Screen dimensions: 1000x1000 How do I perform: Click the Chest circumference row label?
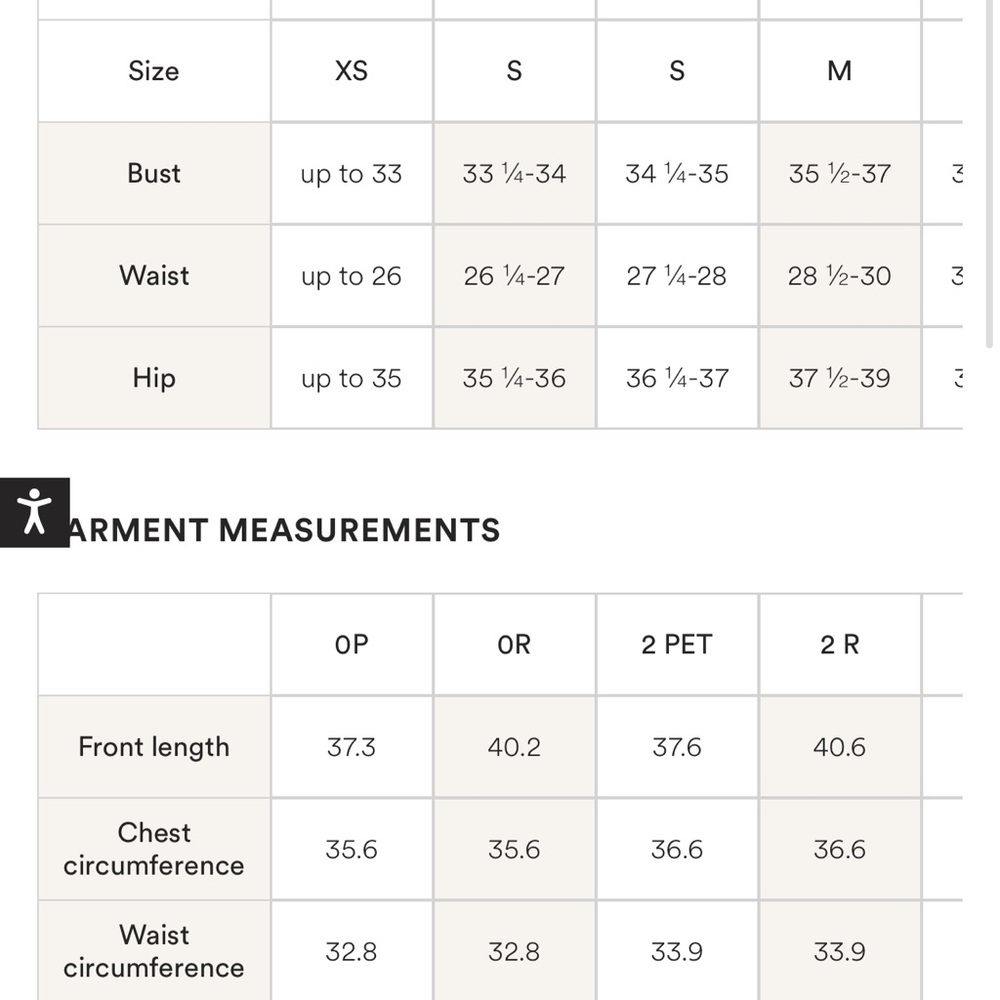pos(154,849)
